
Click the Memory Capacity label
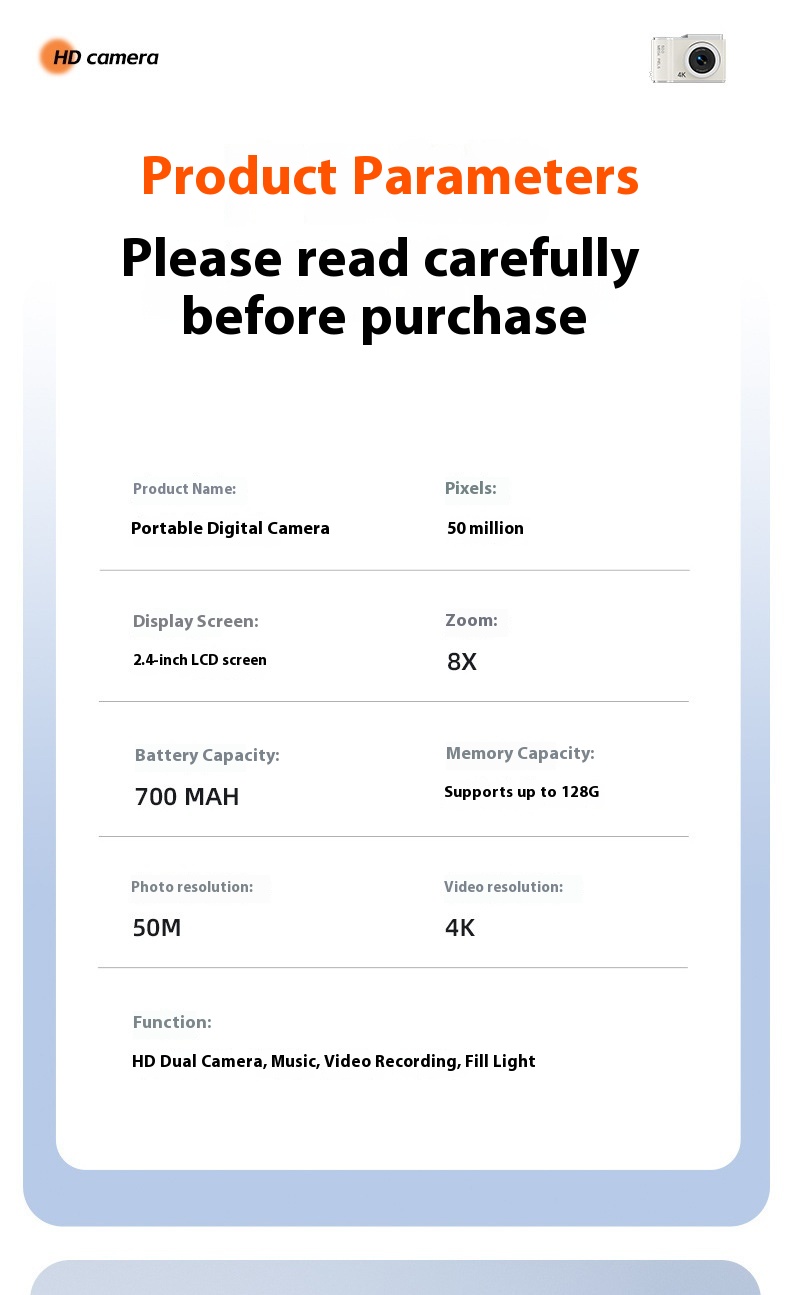tap(520, 753)
